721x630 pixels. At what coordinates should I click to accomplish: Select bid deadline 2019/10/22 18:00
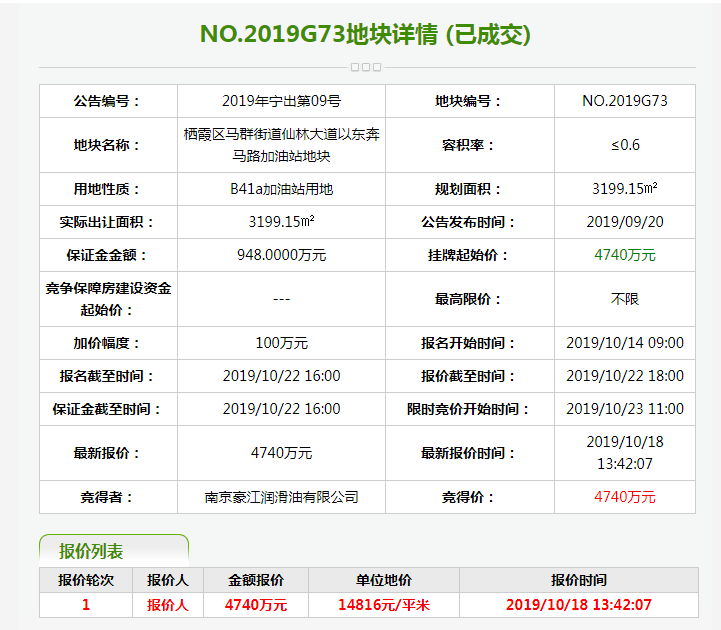[625, 376]
